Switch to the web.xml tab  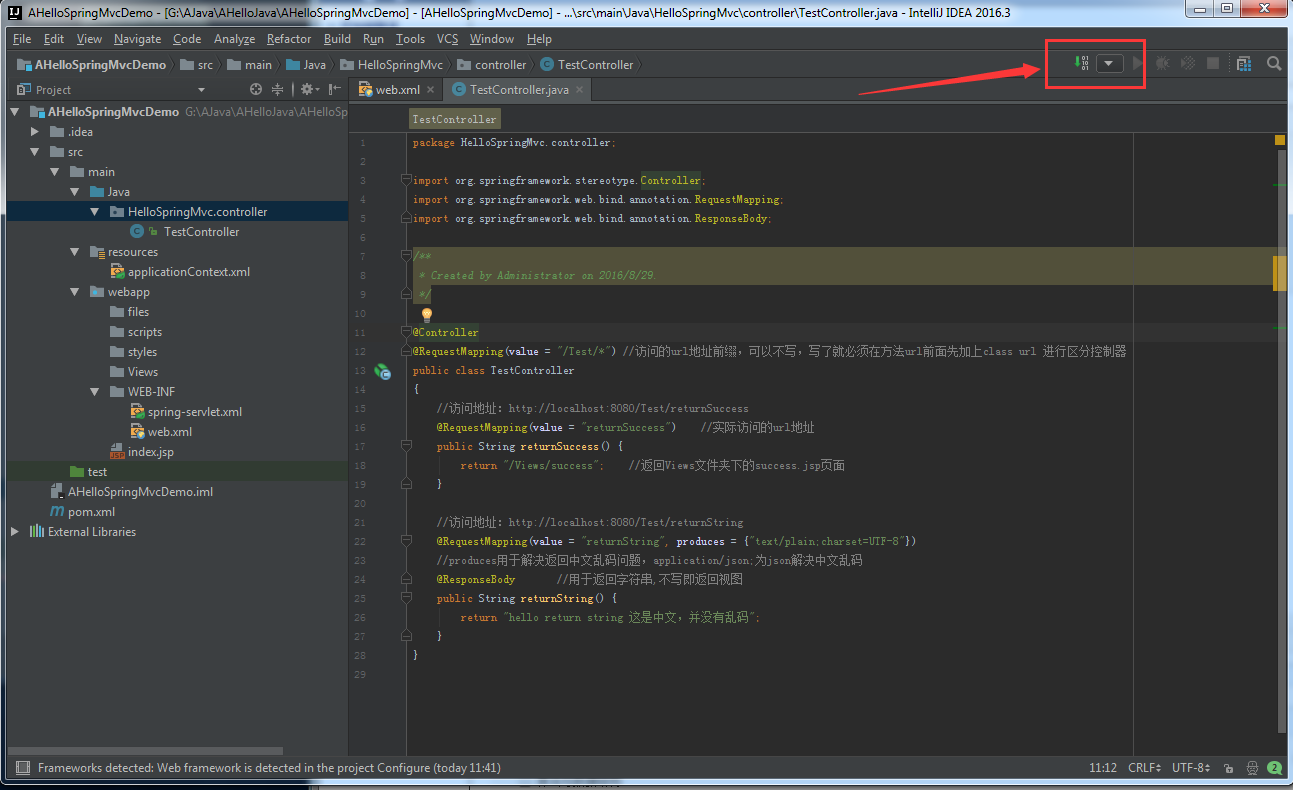point(397,89)
